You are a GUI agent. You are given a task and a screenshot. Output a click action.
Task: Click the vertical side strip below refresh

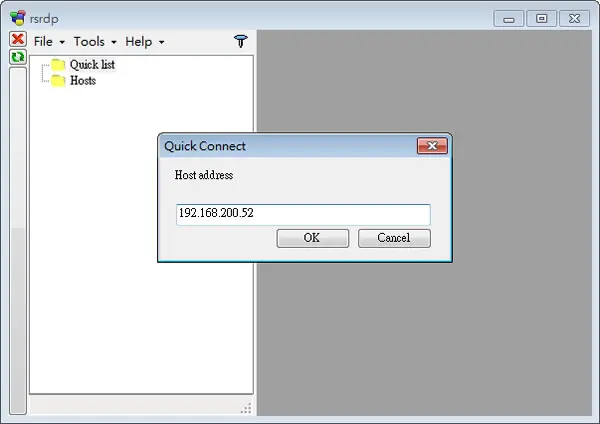[x=18, y=241]
